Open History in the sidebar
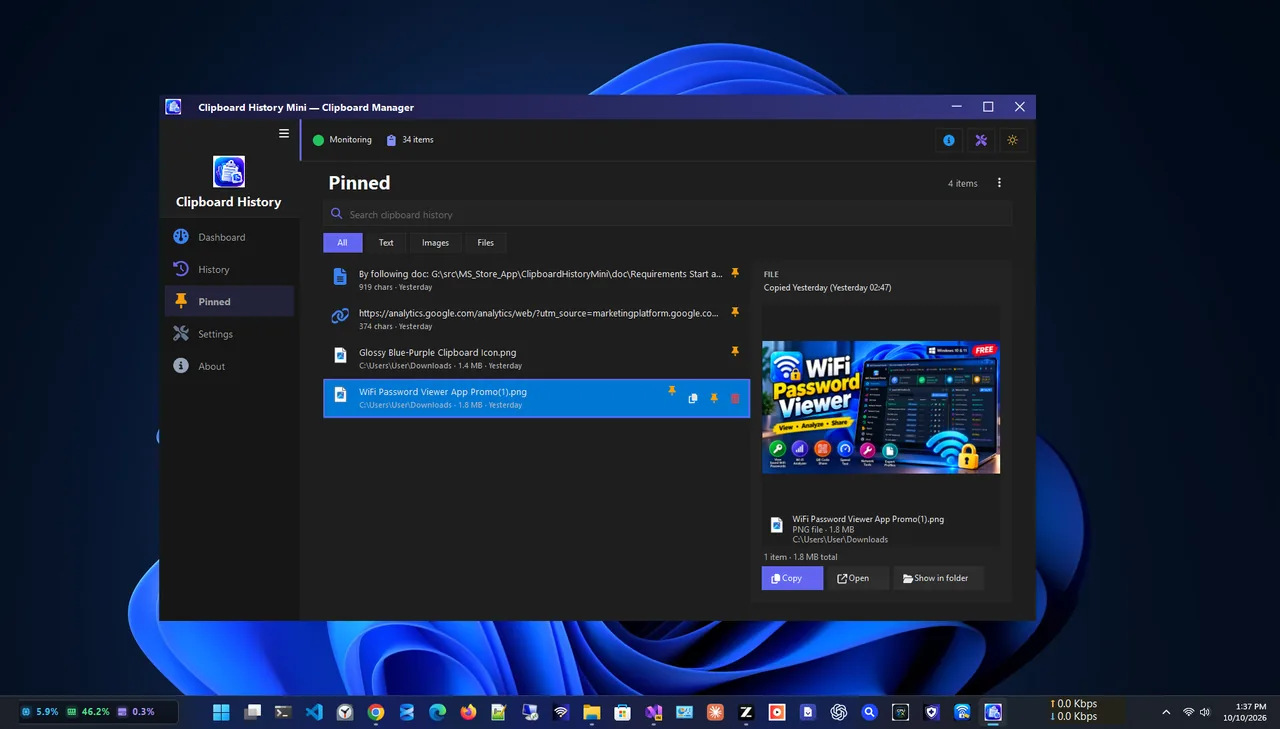Image resolution: width=1280 pixels, height=729 pixels. (230, 269)
